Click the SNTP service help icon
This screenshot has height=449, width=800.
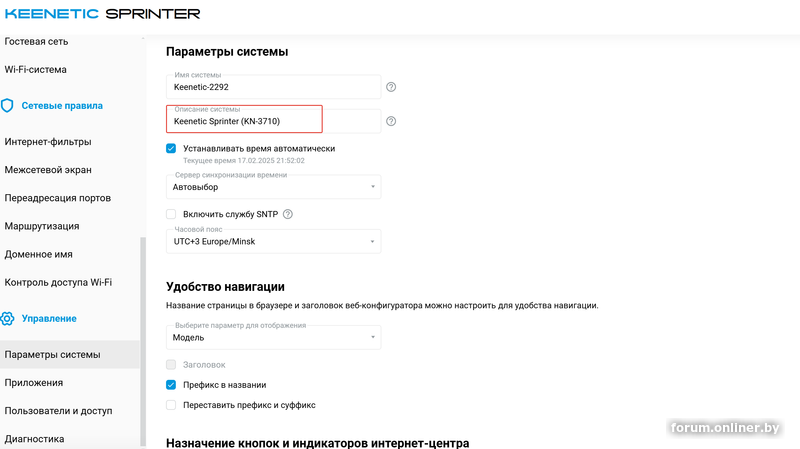[288, 214]
